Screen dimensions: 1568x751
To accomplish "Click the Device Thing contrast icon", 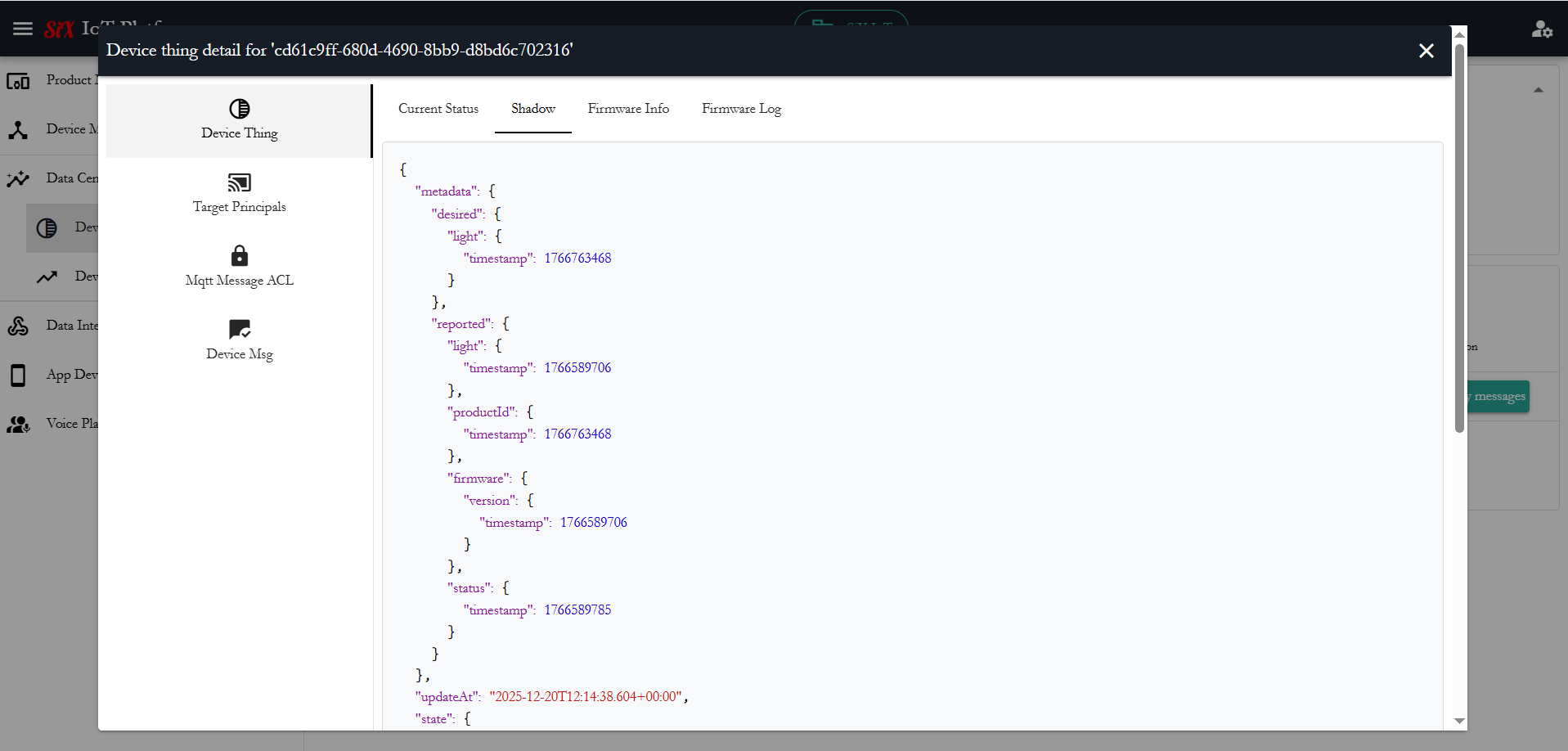I will (240, 109).
